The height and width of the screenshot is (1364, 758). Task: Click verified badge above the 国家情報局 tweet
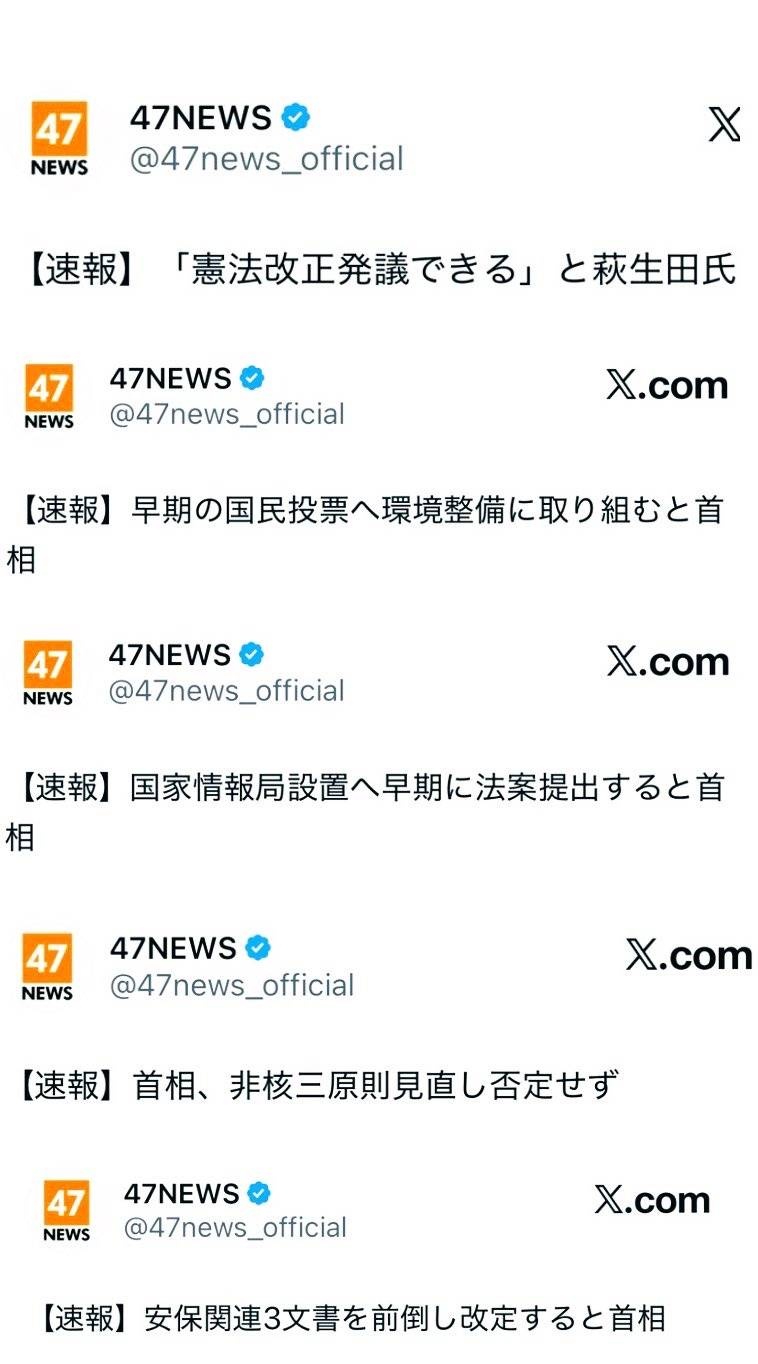coord(253,655)
